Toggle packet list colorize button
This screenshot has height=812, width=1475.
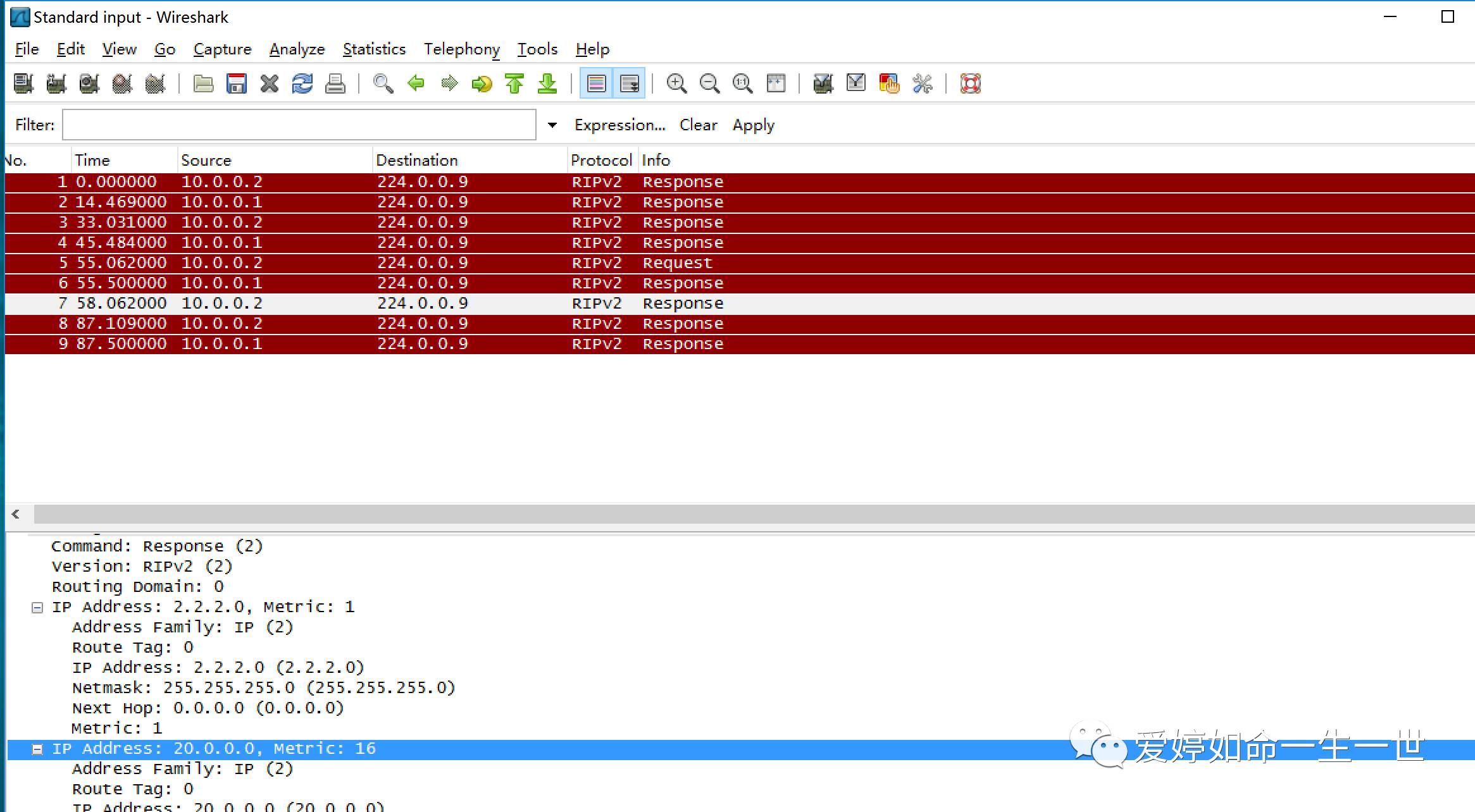click(596, 83)
